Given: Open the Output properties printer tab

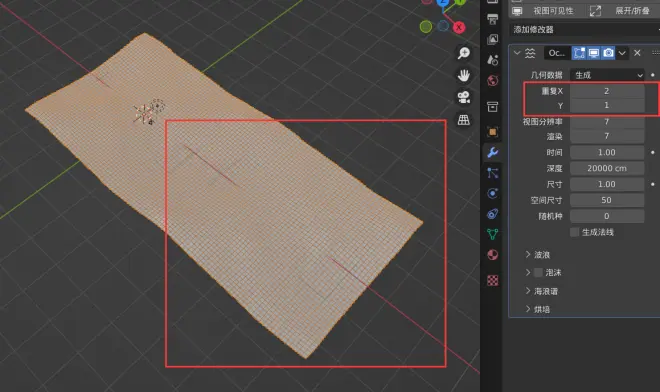Looking at the screenshot, I should click(x=492, y=19).
